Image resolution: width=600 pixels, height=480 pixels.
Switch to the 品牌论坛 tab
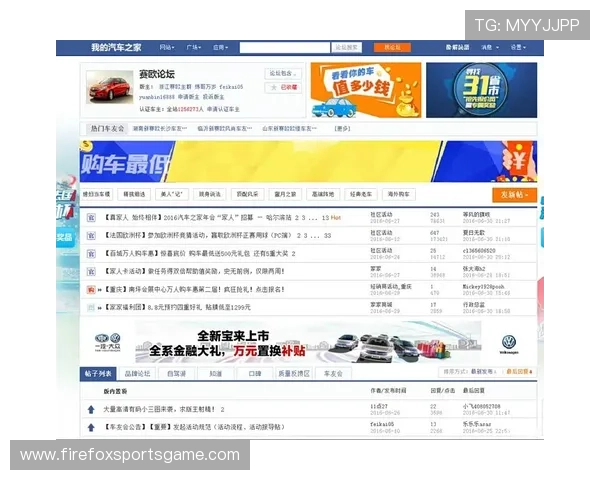[x=137, y=374]
